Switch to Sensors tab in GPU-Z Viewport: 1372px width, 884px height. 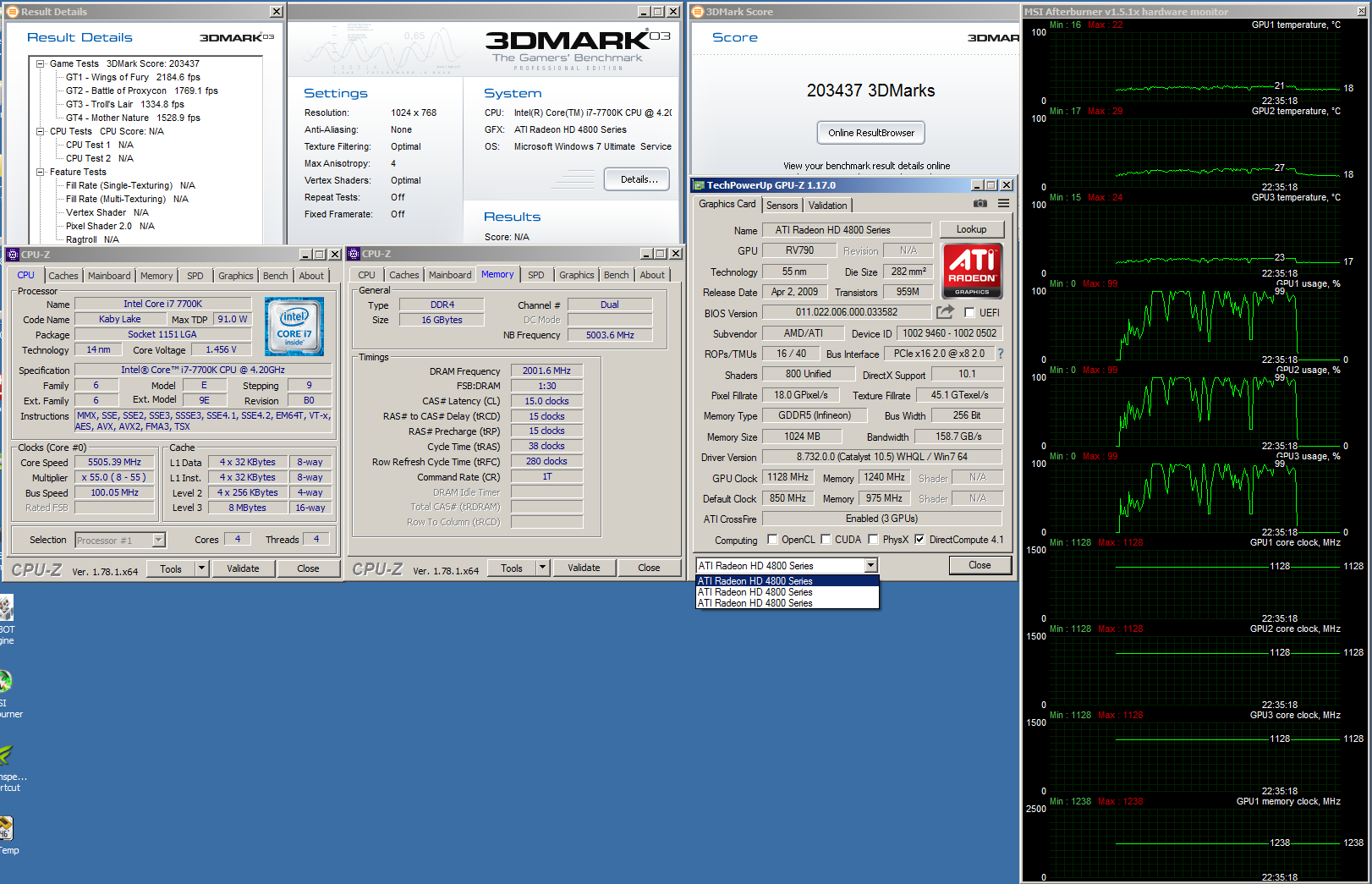click(x=782, y=206)
